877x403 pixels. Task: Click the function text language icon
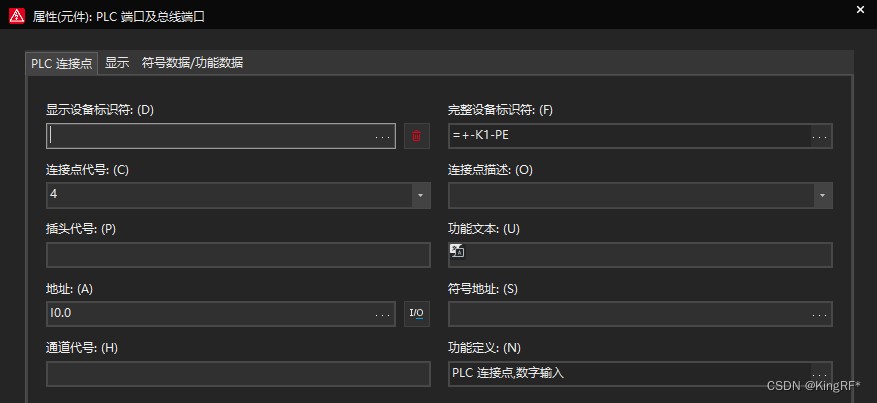[x=456, y=251]
